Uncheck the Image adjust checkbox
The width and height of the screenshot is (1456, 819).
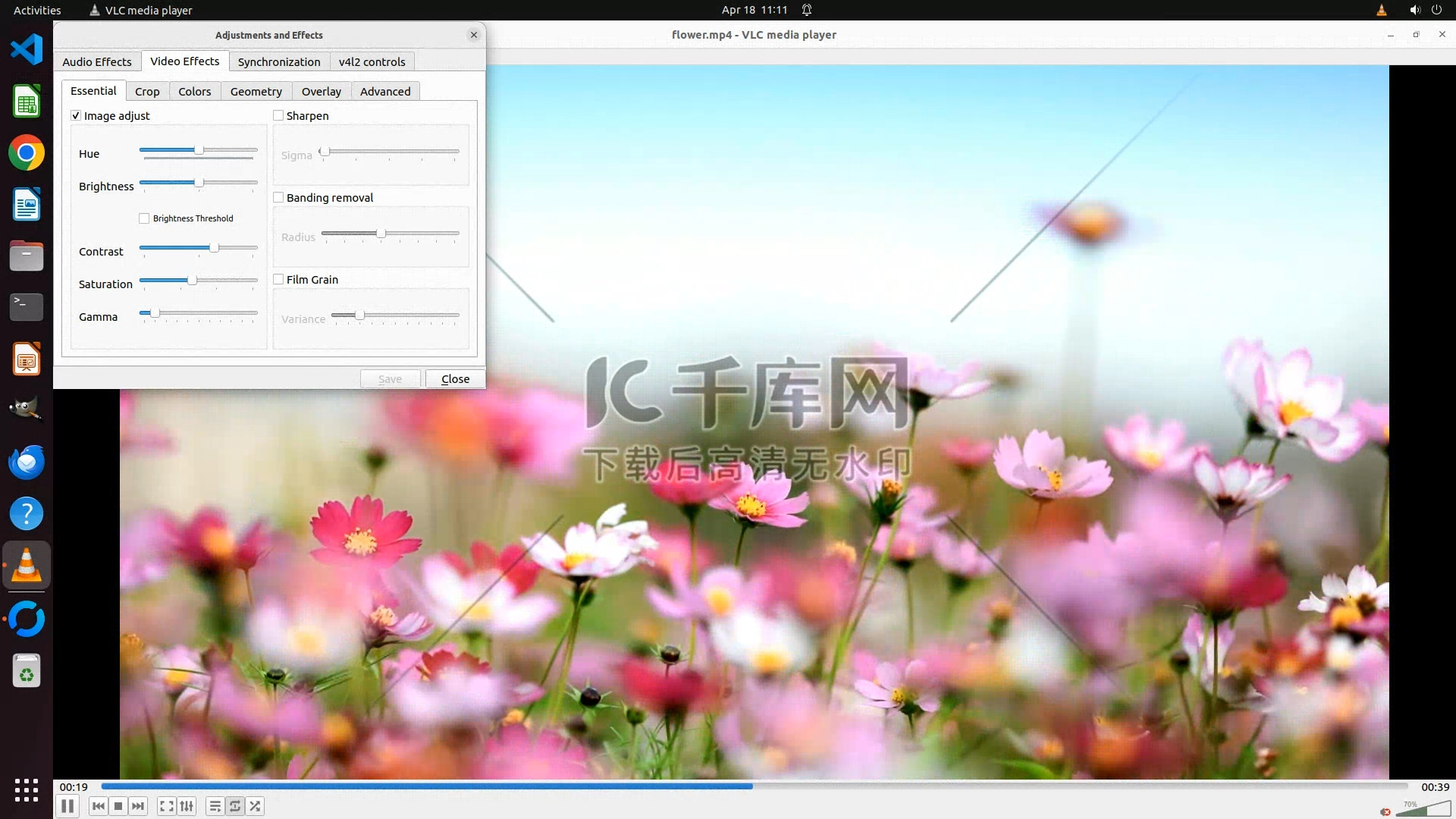[x=76, y=115]
